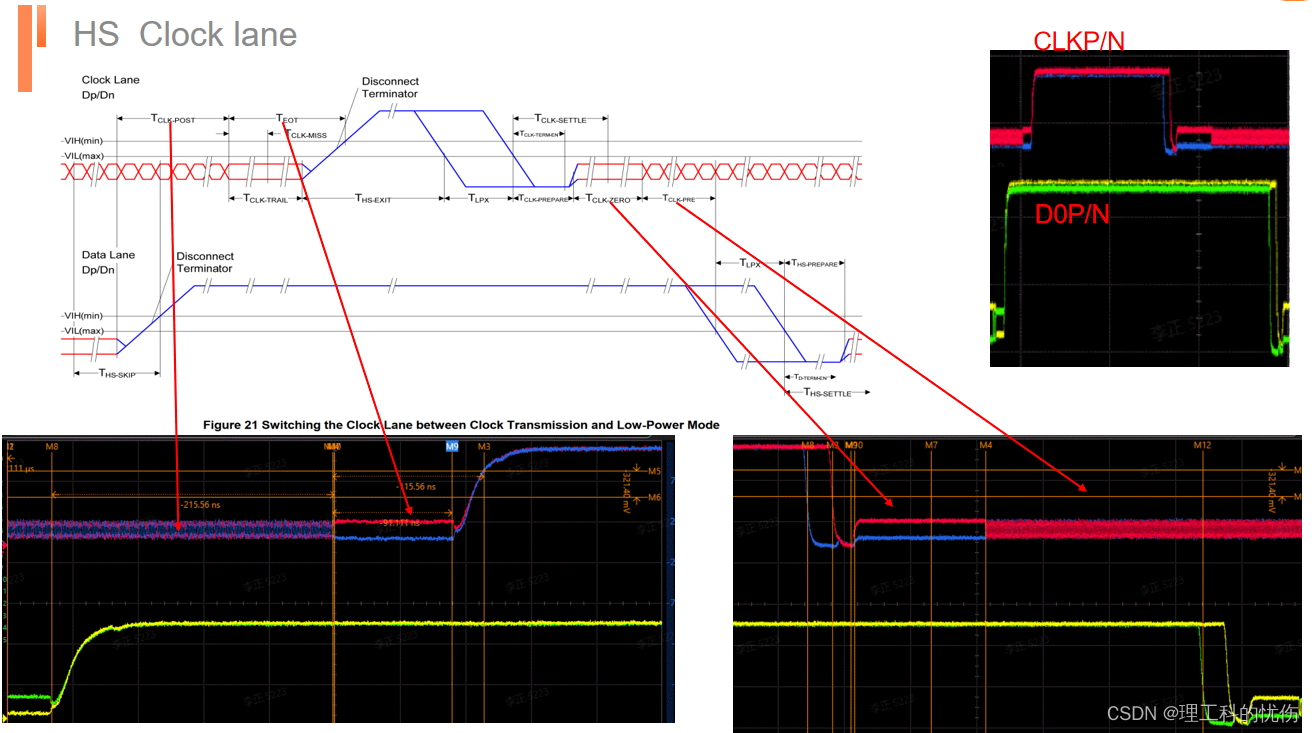This screenshot has width=1315, height=733.
Task: Select the 'Clock Lane Dp/Dn' label
Action: 110,86
